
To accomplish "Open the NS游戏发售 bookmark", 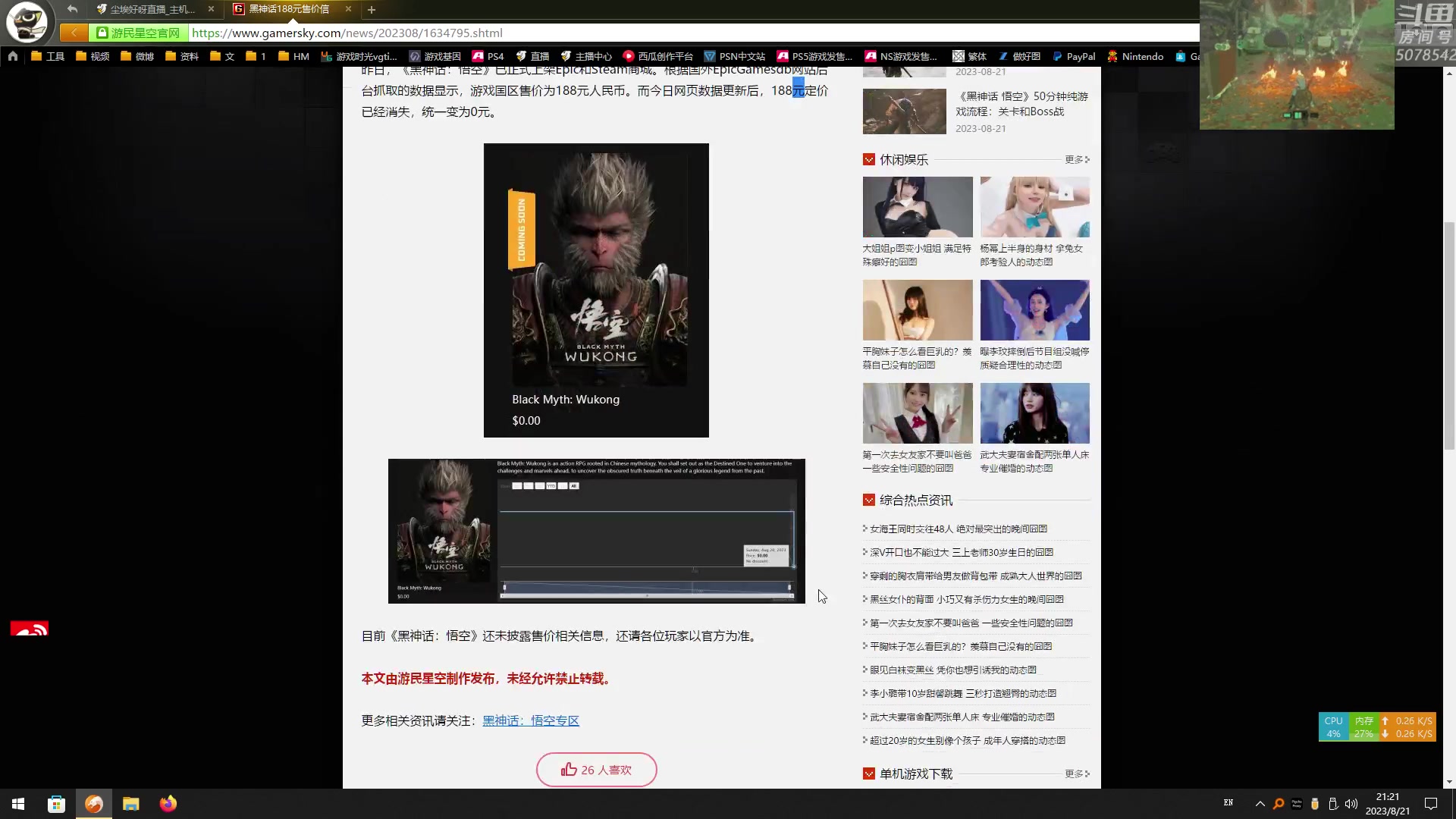I will (x=901, y=56).
